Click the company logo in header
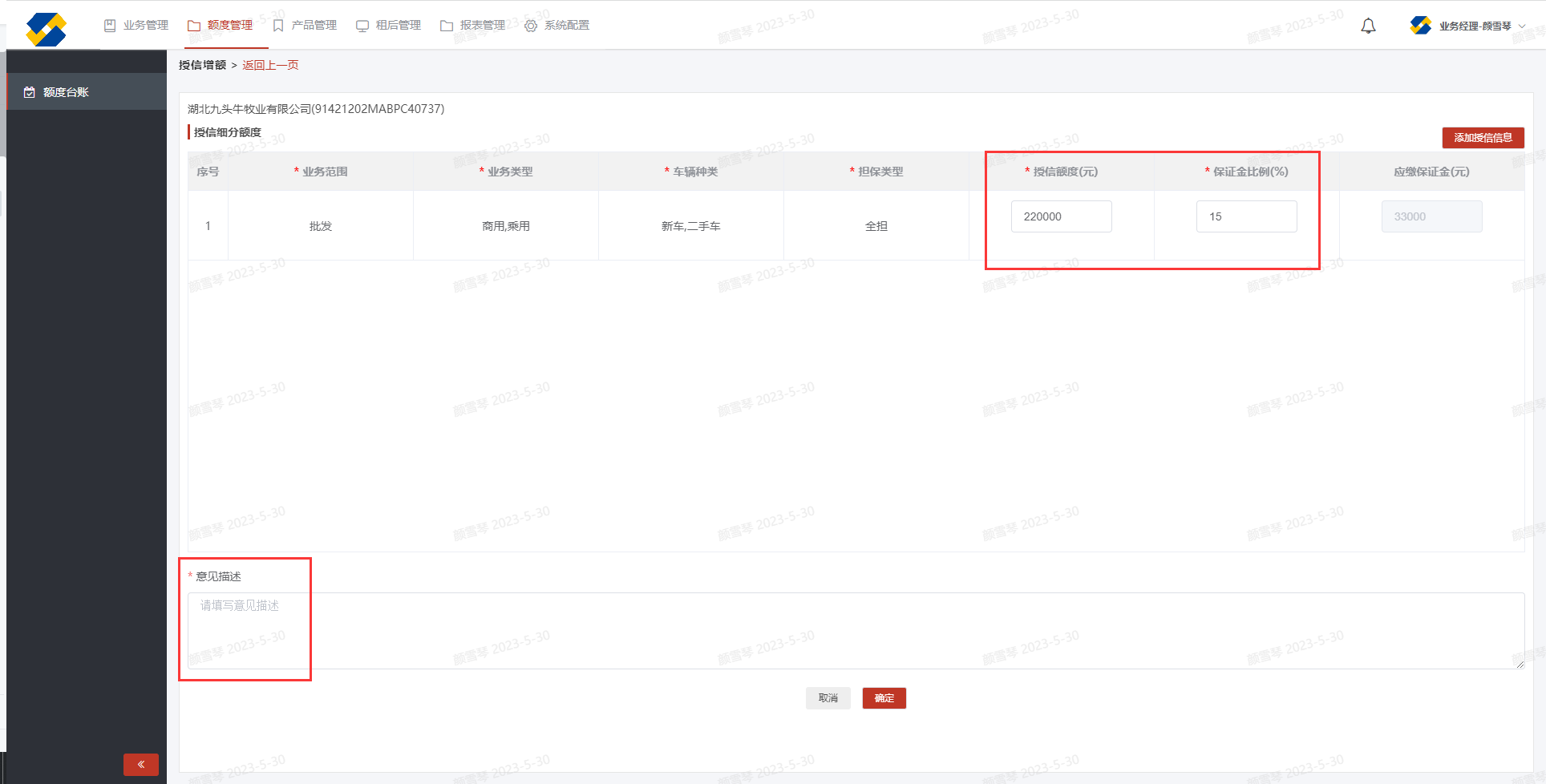Viewport: 1546px width, 784px height. click(46, 30)
